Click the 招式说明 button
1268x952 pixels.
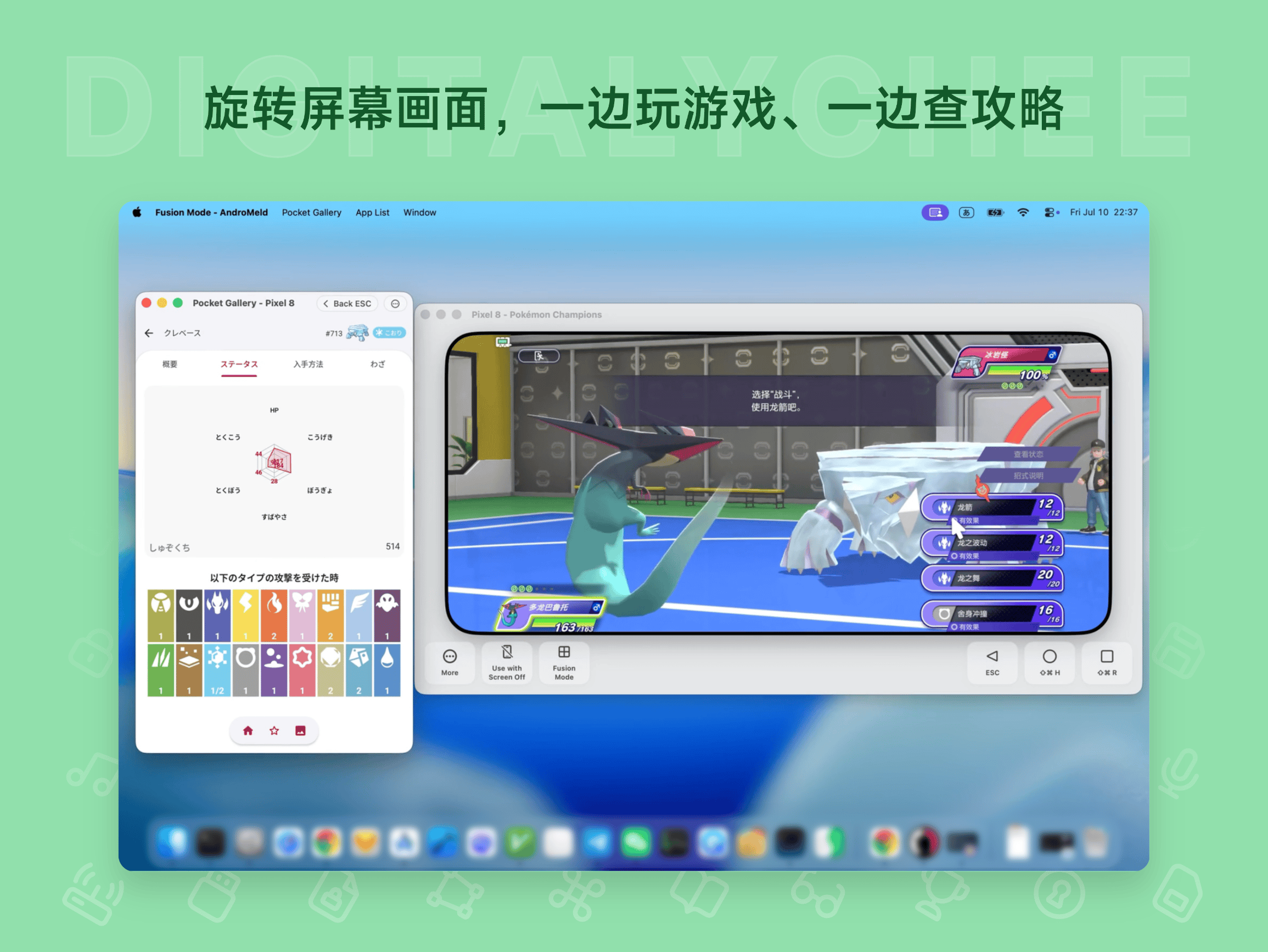1028,475
